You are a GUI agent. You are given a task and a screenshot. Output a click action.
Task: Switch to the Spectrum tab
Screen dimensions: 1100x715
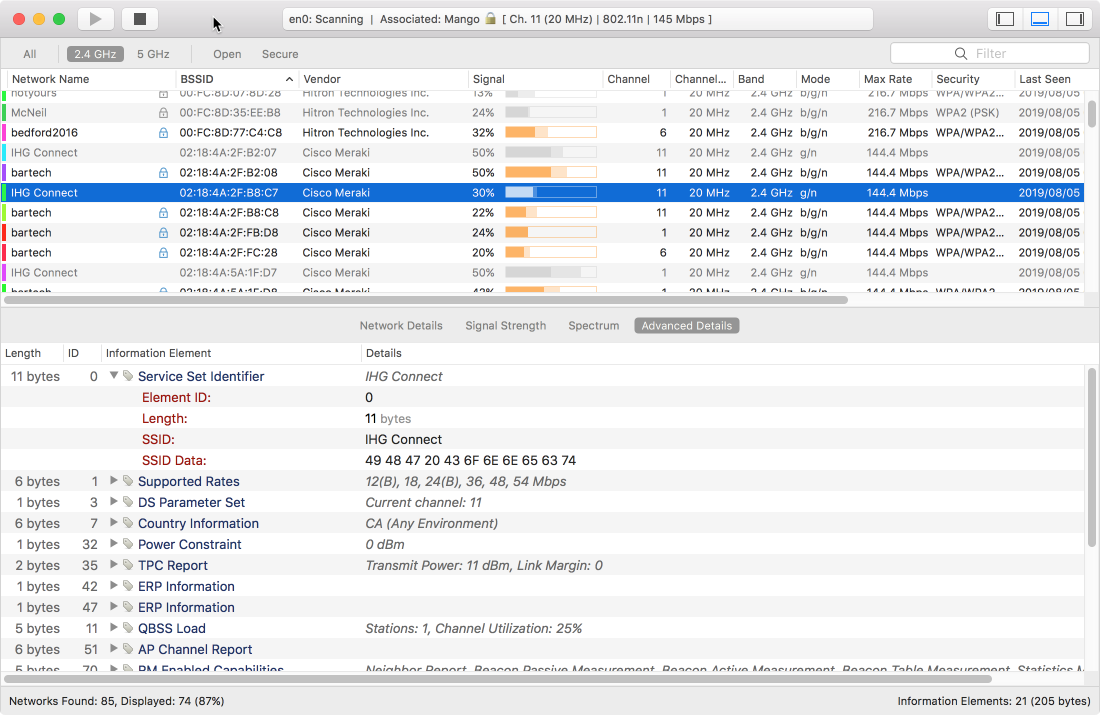click(x=593, y=326)
